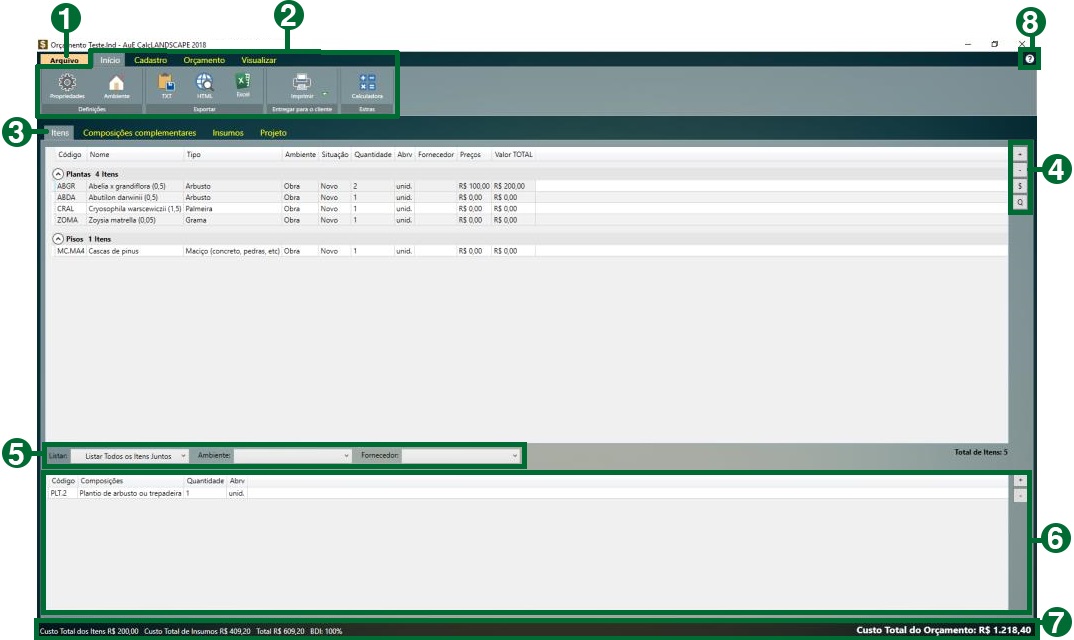Collapse the Plantas group

pos(58,173)
